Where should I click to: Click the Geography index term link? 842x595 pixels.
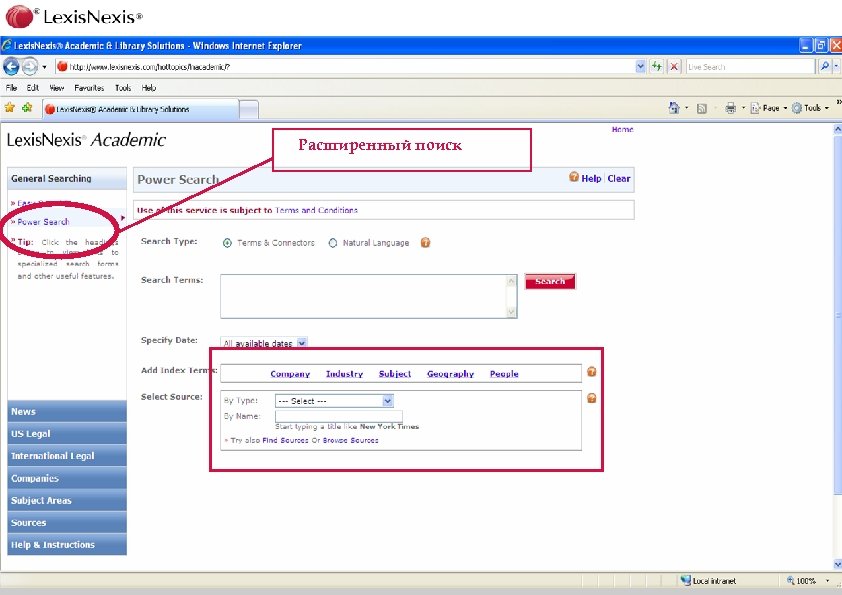(x=450, y=374)
